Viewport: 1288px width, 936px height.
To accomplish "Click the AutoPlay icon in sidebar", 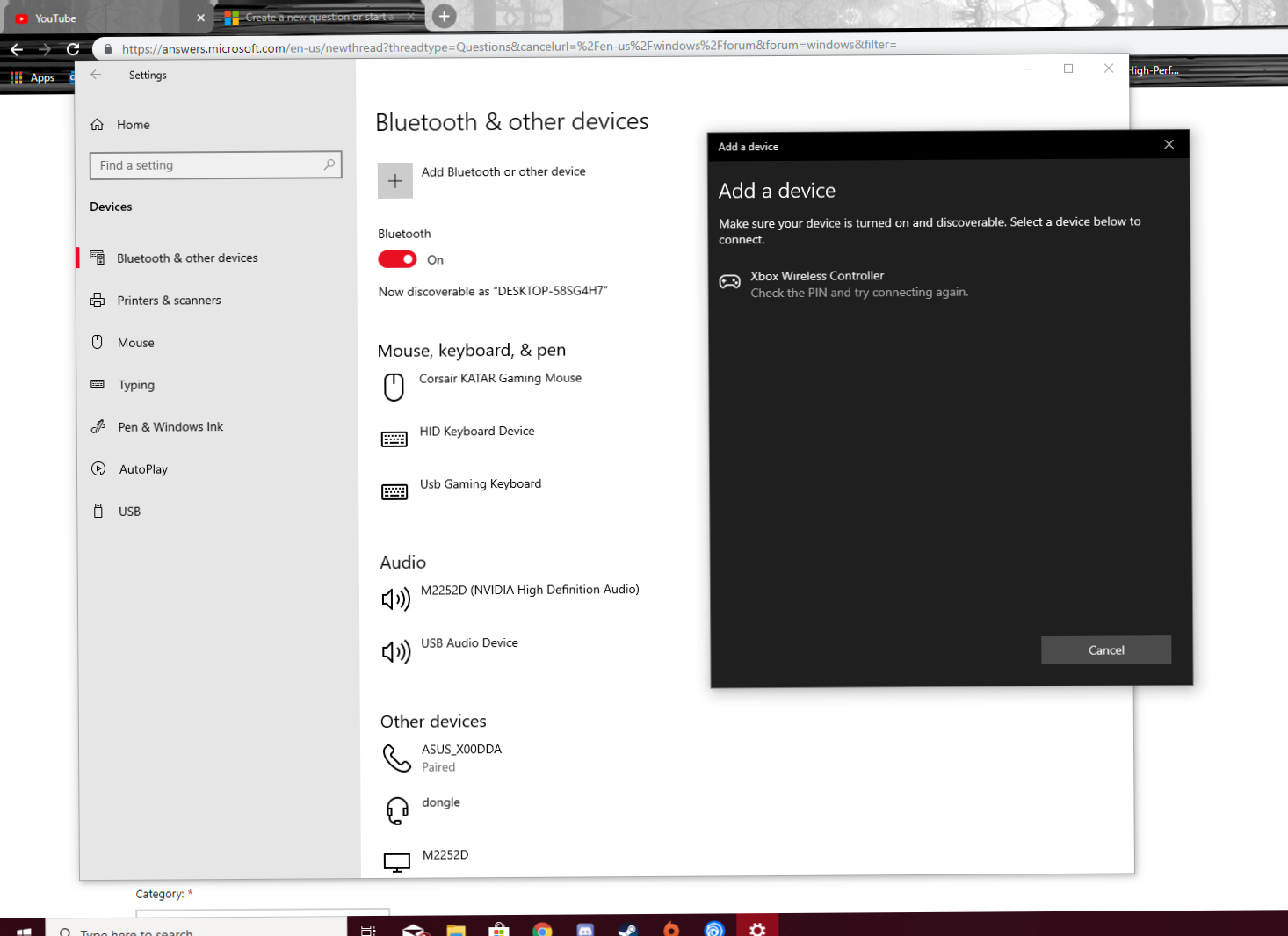I will click(98, 468).
